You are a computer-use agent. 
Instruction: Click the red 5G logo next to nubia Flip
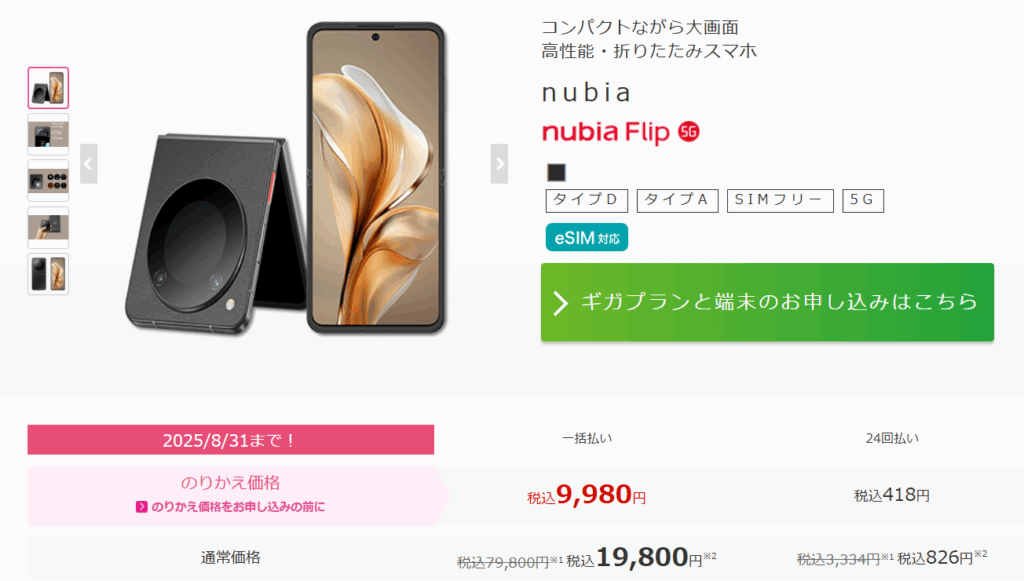(688, 132)
